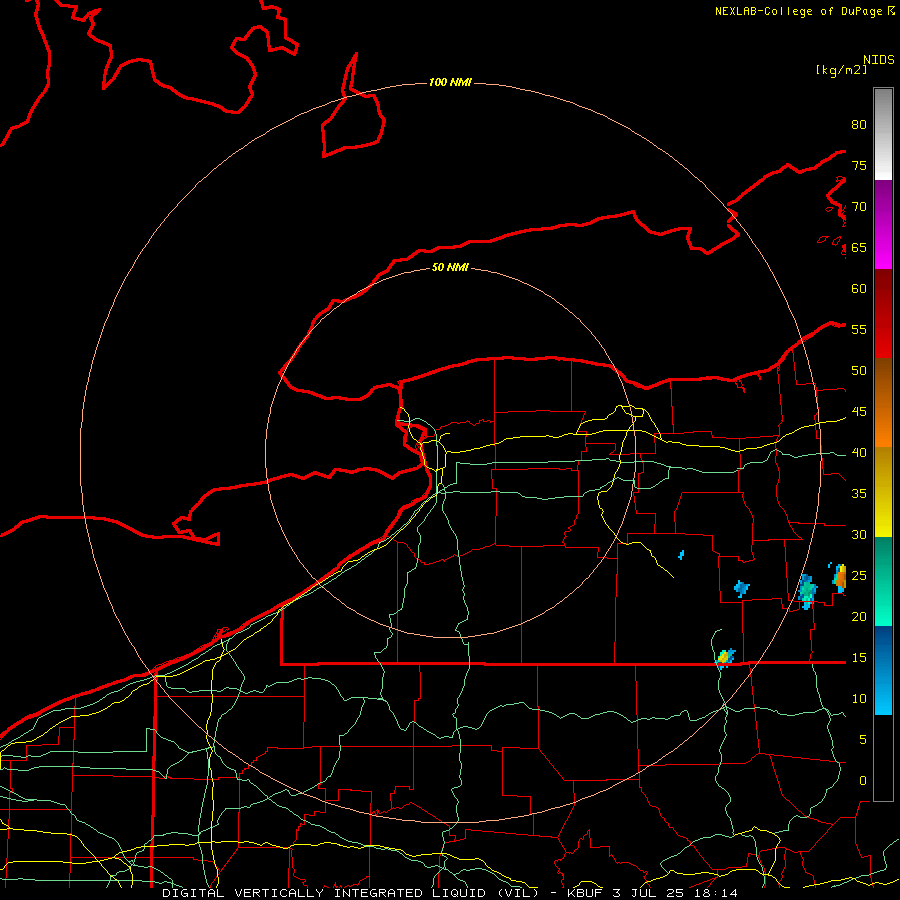This screenshot has width=900, height=900.
Task: Click the KBUF station identifier in footer
Action: [x=584, y=893]
